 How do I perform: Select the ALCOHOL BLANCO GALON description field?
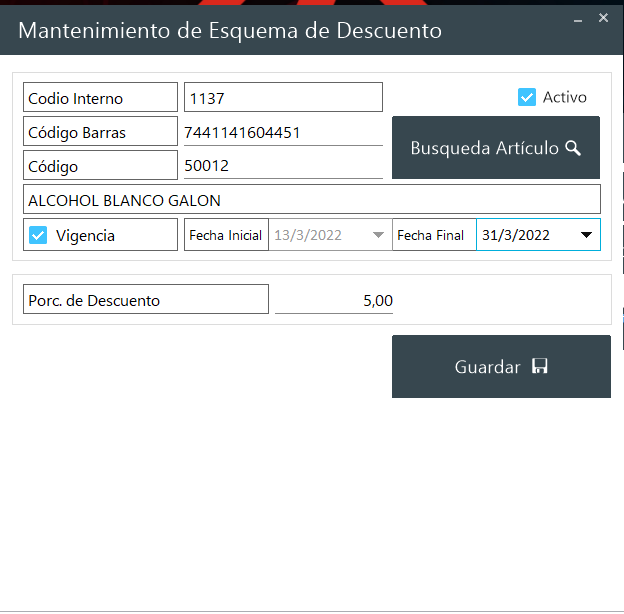click(x=311, y=200)
